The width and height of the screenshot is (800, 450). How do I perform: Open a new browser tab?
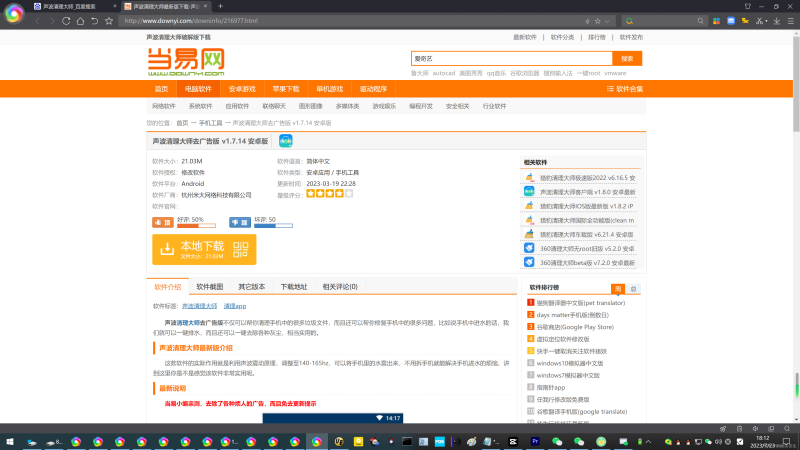click(220, 6)
